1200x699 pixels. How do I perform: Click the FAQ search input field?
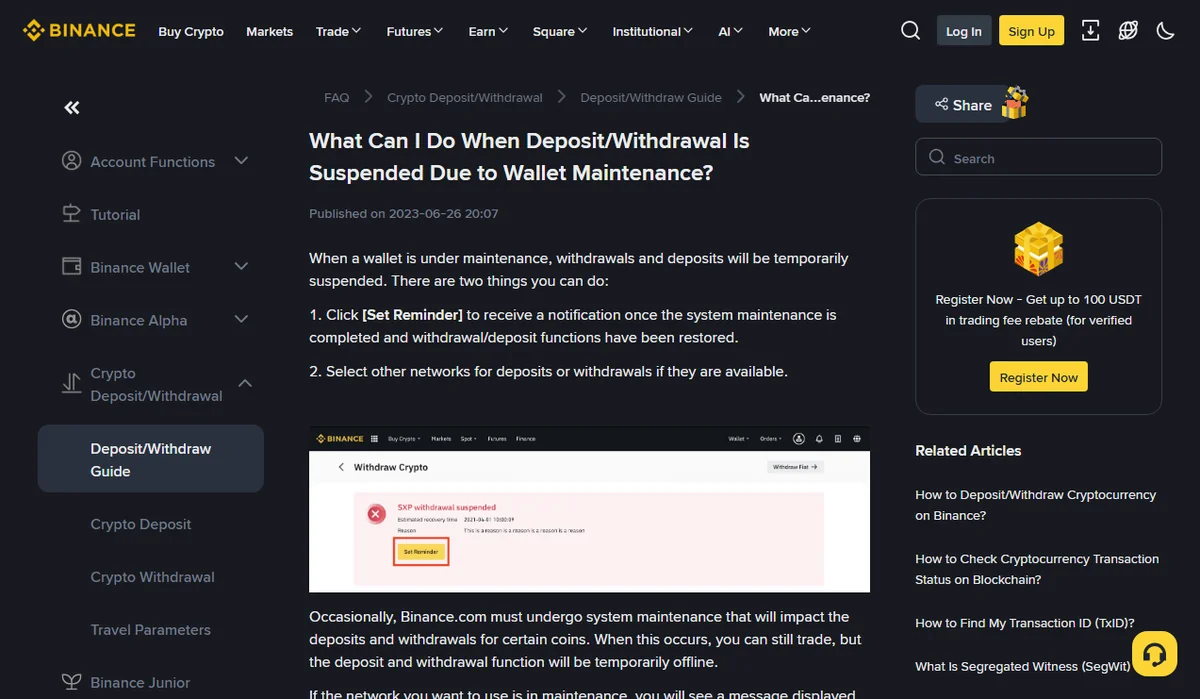[1038, 157]
